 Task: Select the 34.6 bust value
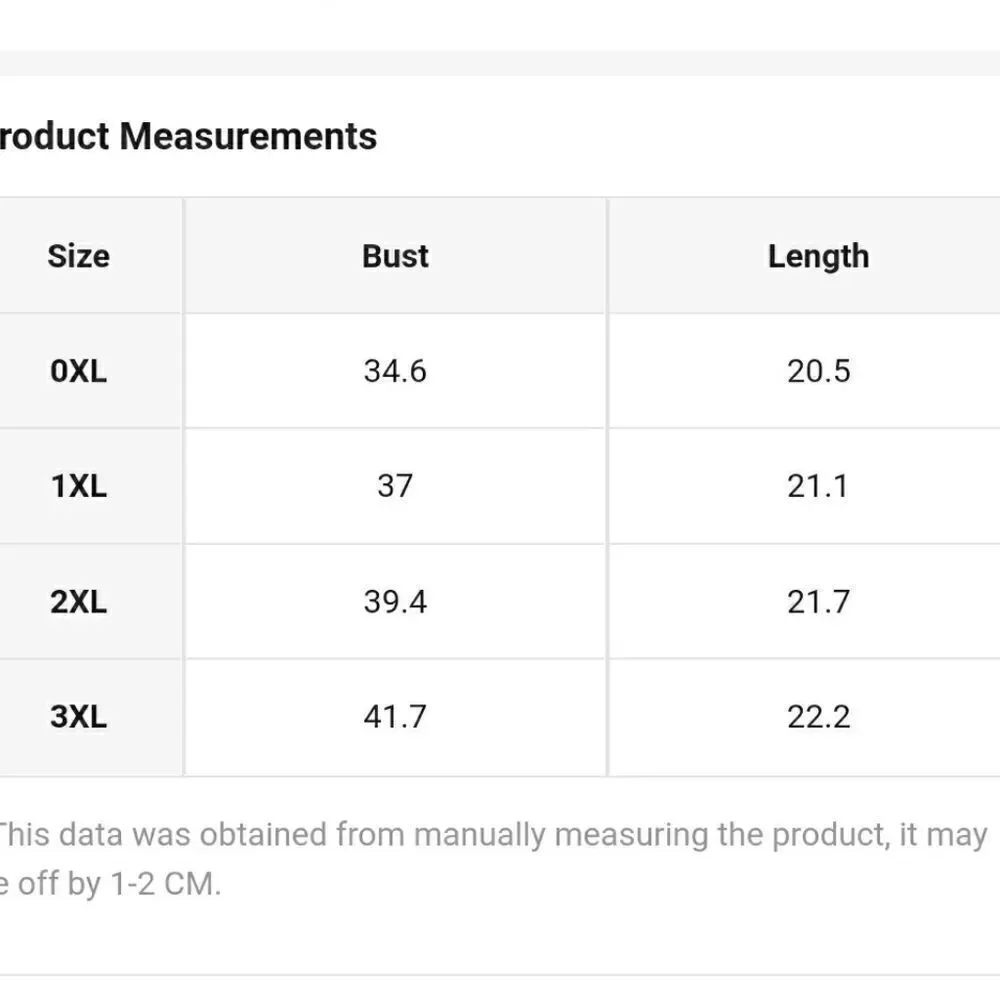pyautogui.click(x=395, y=371)
